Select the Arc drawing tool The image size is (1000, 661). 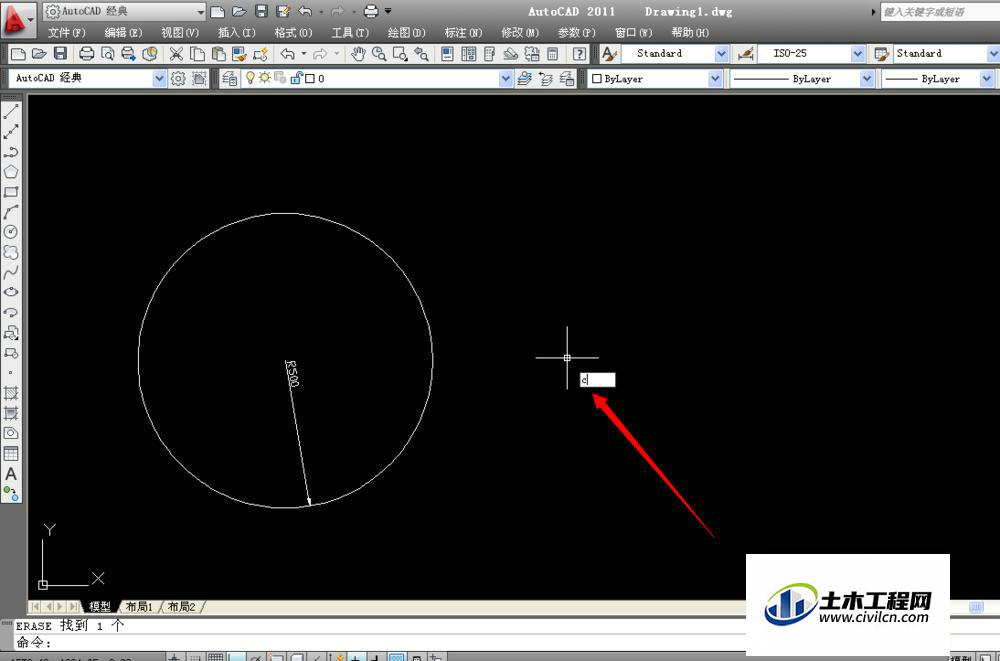[11, 212]
